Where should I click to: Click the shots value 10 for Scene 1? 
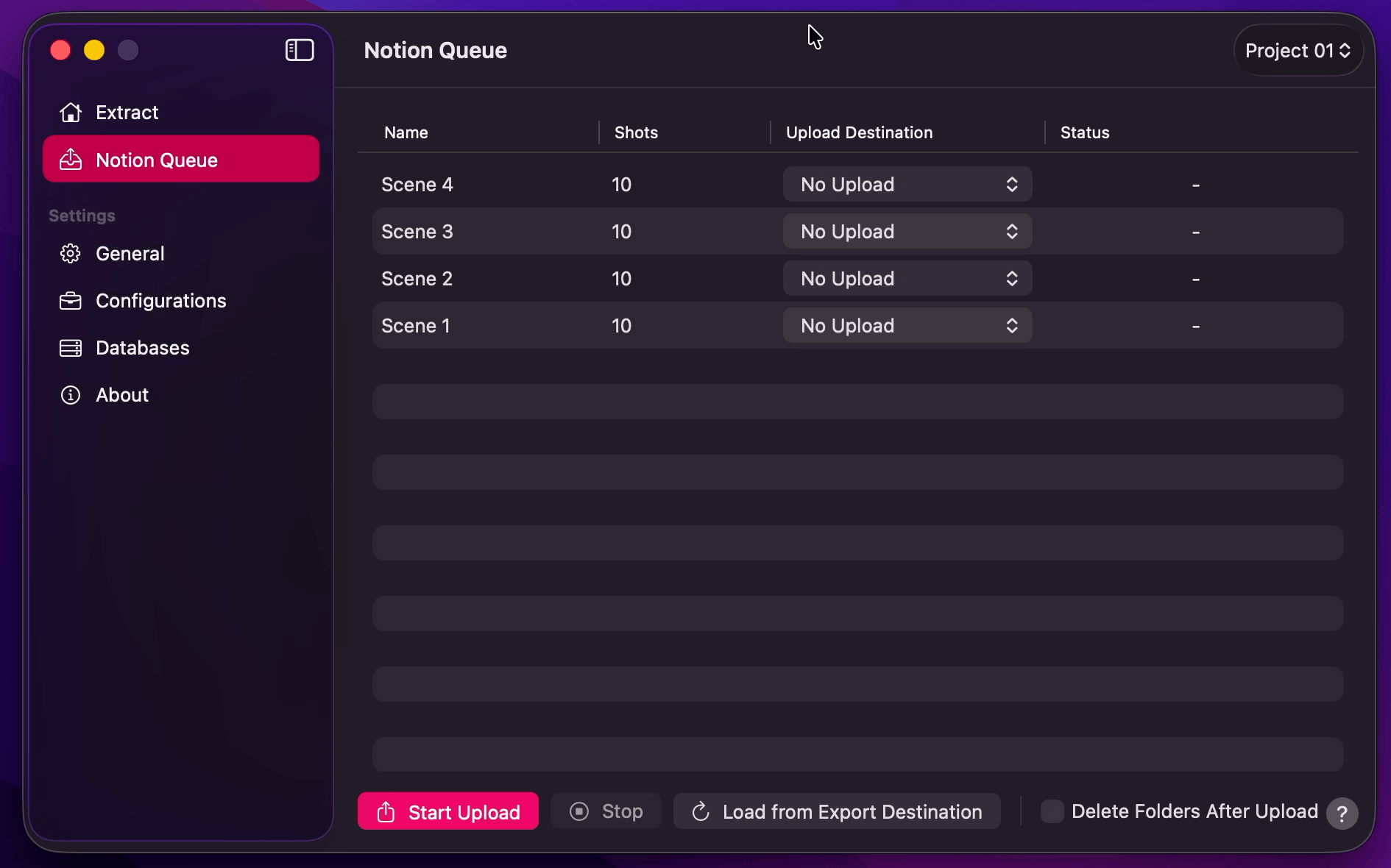(621, 326)
